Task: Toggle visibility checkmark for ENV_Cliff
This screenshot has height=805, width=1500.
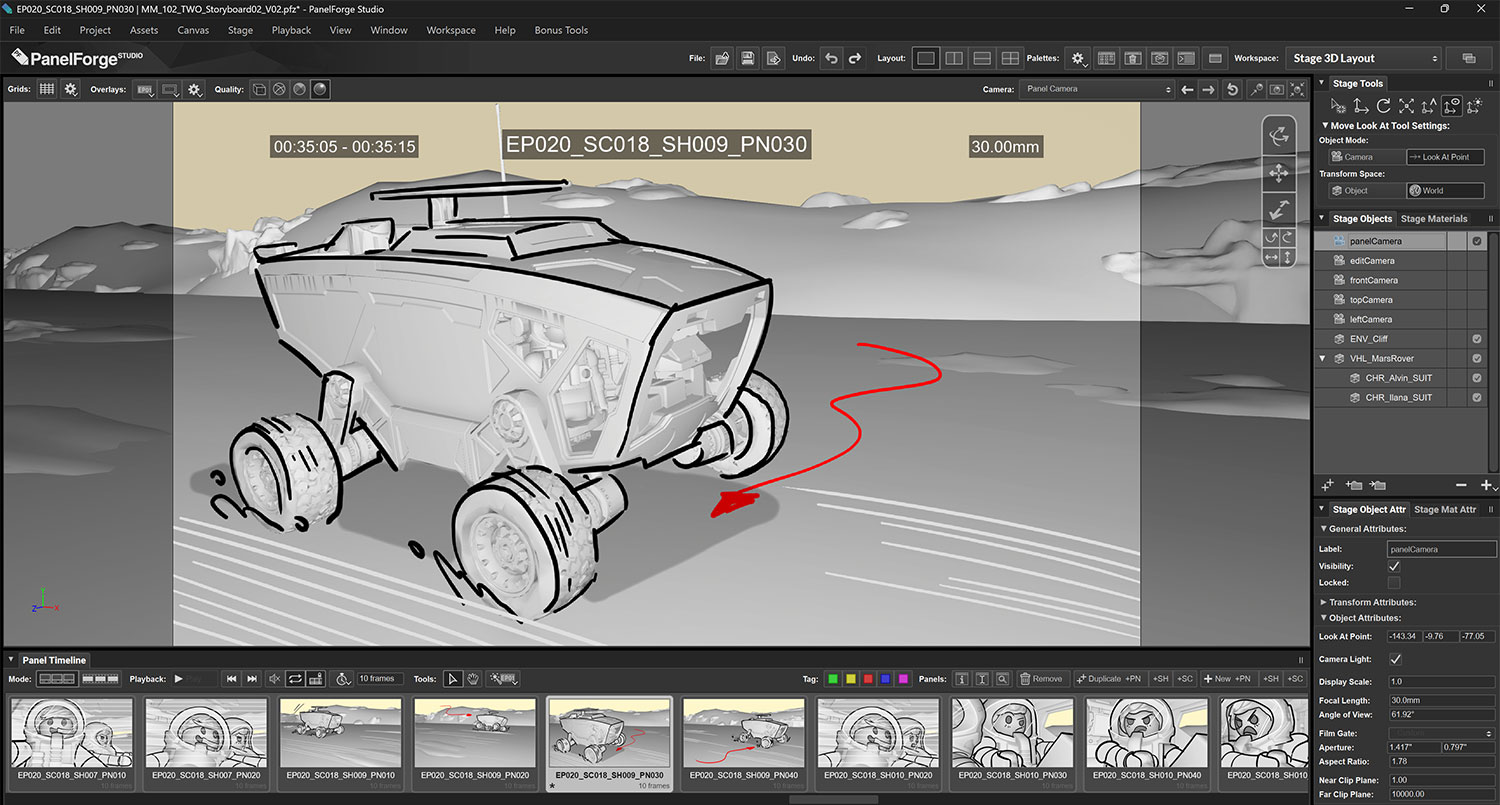Action: coord(1476,339)
